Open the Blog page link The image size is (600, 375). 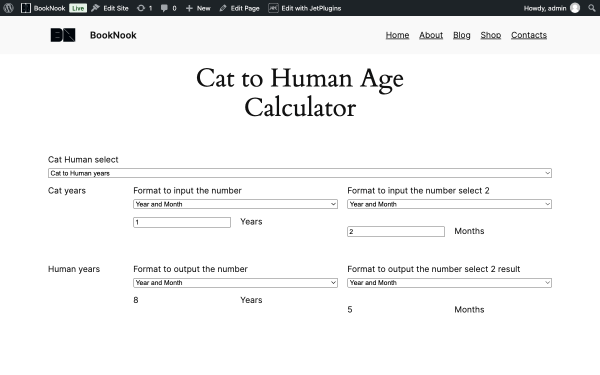coord(461,35)
